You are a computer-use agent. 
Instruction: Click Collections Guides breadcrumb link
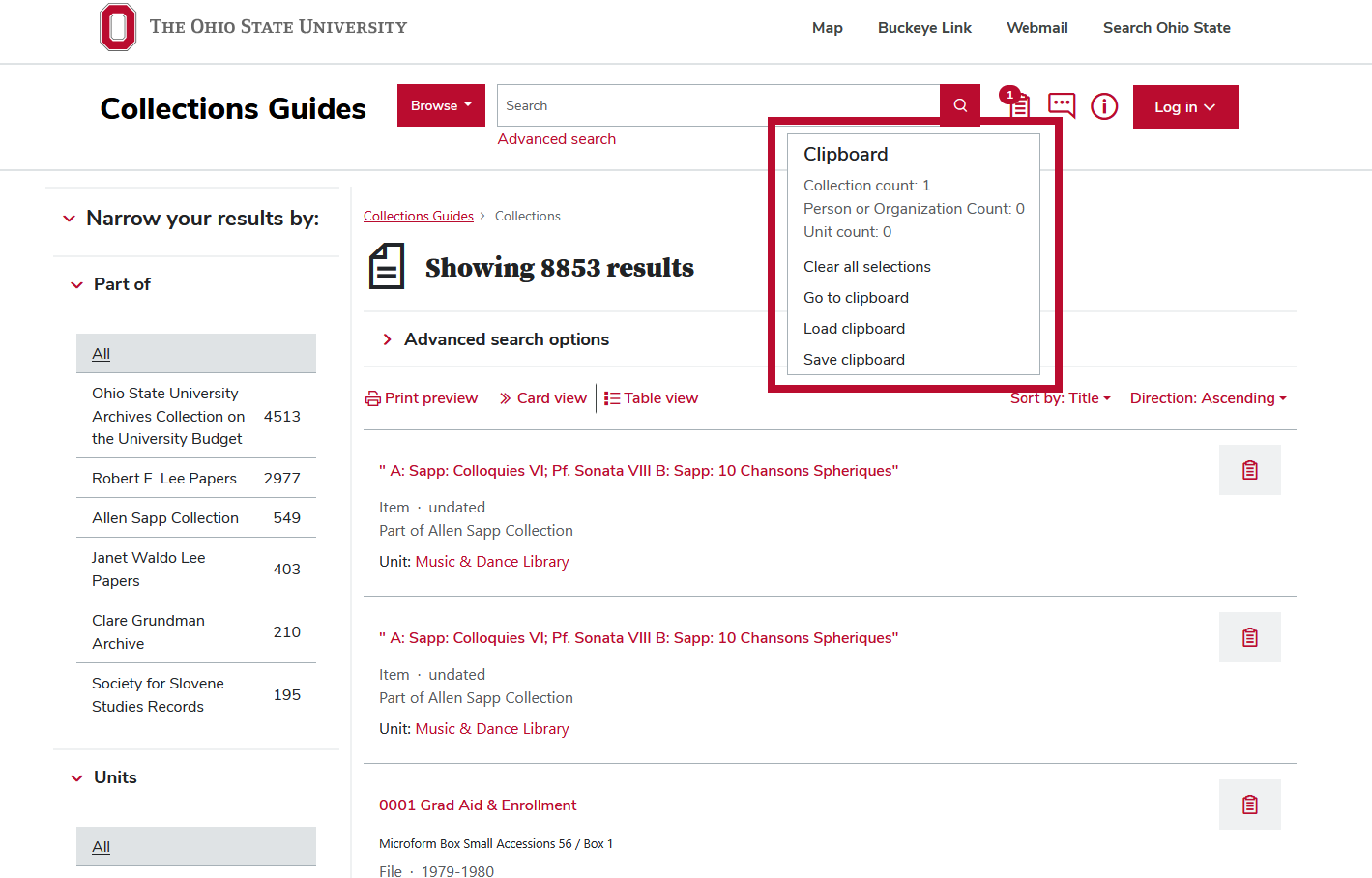[419, 216]
